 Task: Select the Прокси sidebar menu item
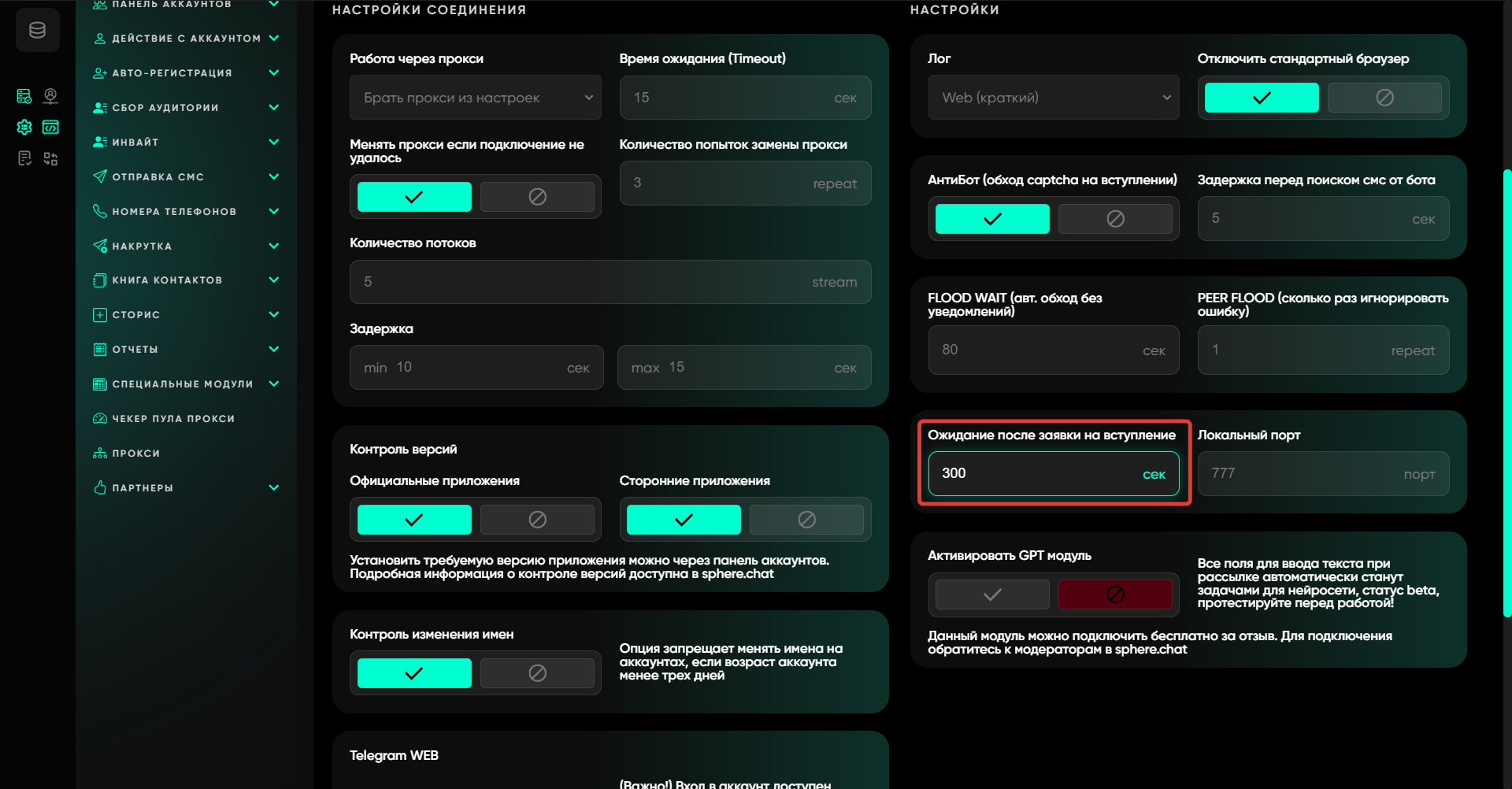tap(135, 453)
